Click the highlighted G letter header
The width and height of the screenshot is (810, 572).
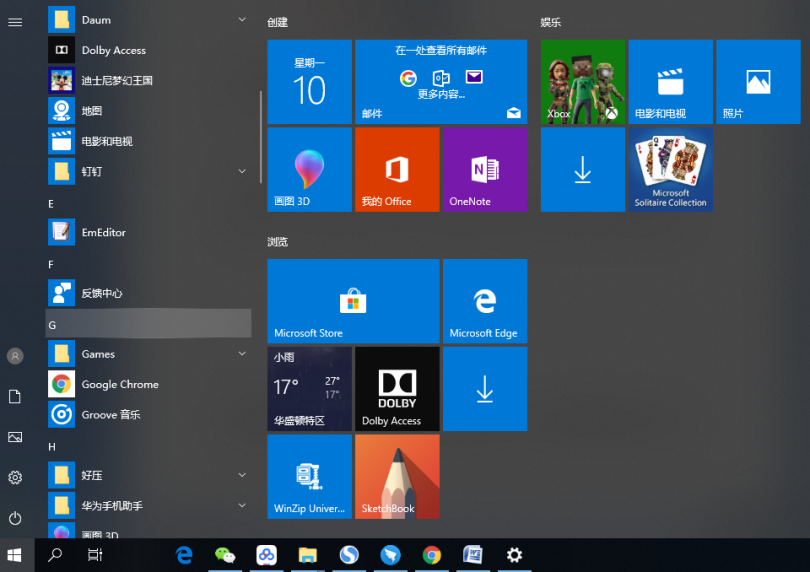(x=149, y=324)
